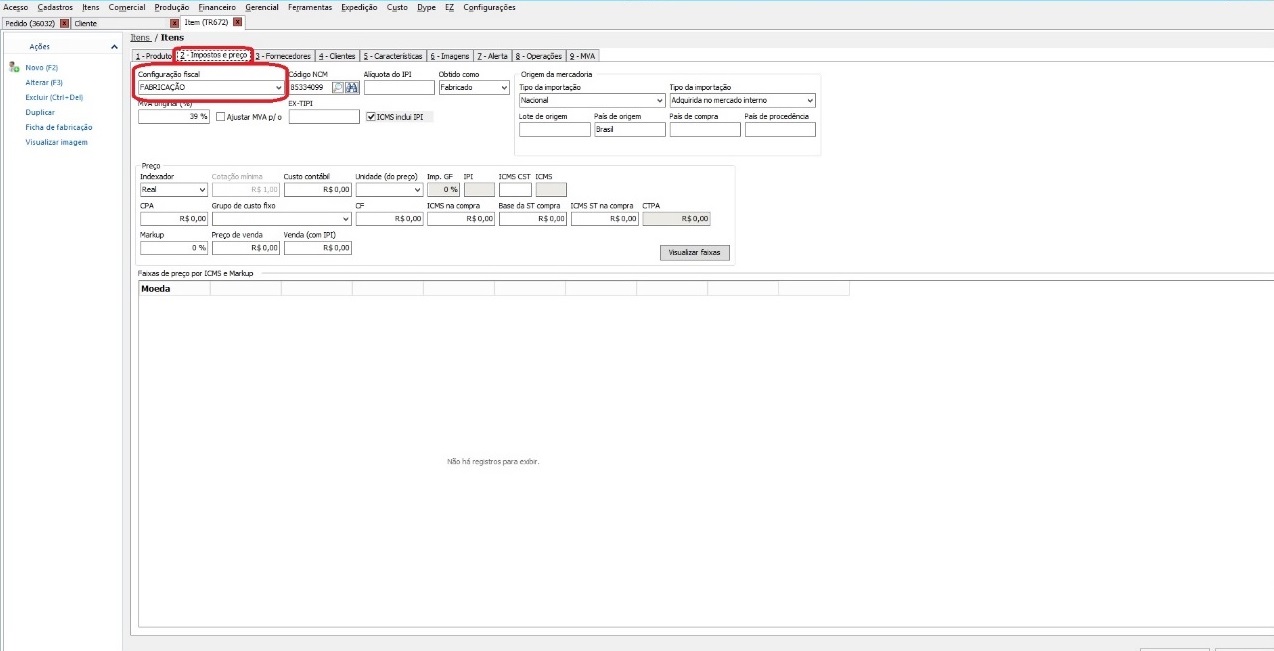Image resolution: width=1274 pixels, height=651 pixels.
Task: Click the Visualizar faixas button
Action: pyautogui.click(x=695, y=253)
